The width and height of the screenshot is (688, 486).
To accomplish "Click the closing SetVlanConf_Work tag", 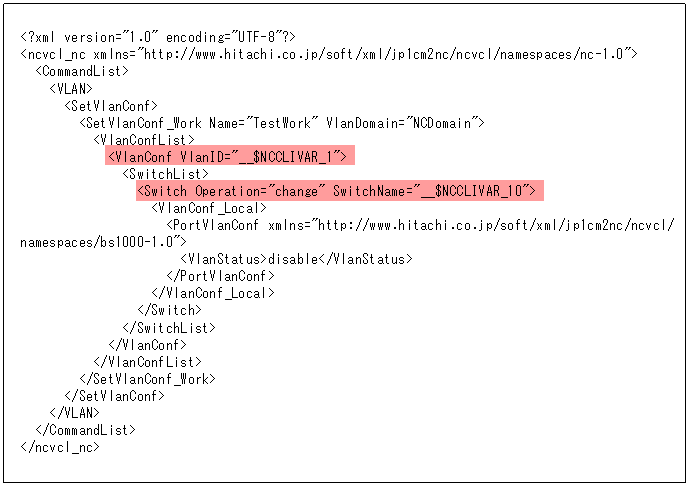I will pos(147,379).
